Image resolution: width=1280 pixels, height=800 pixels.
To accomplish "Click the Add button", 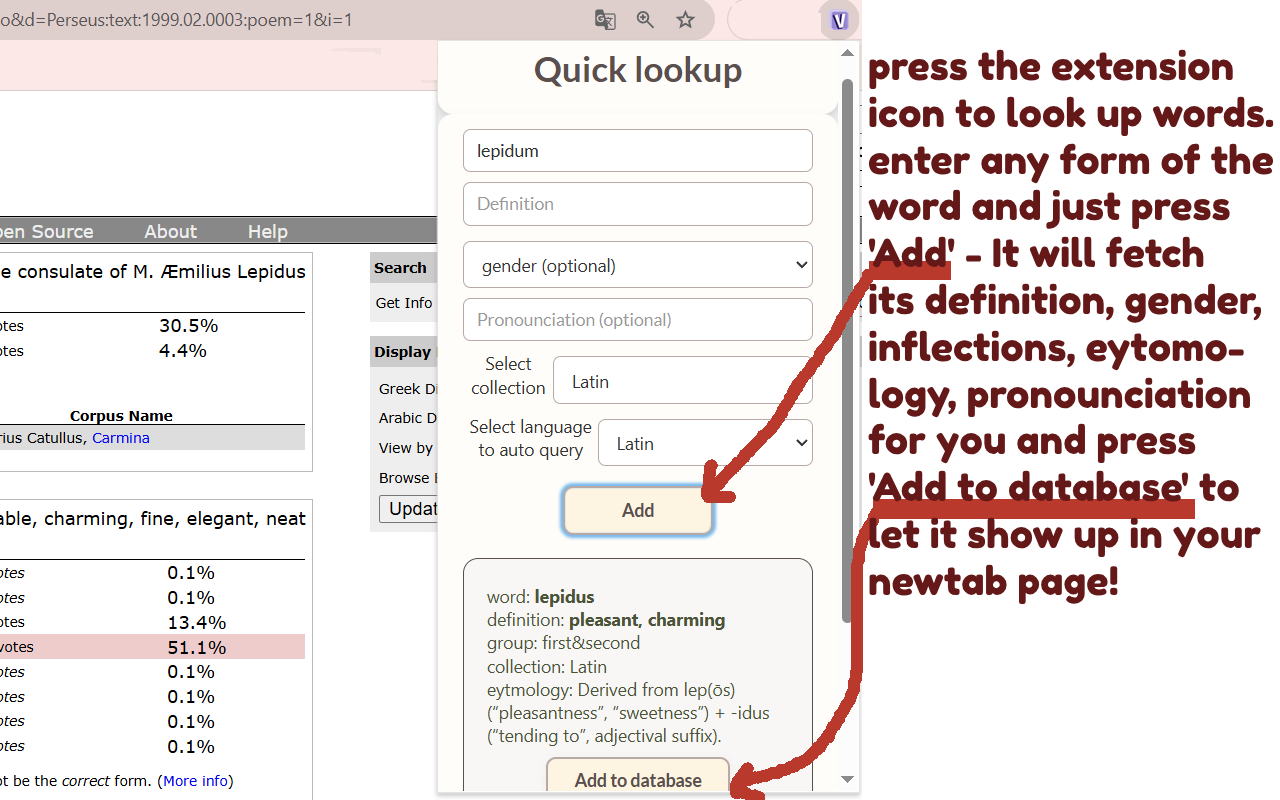I will (638, 510).
